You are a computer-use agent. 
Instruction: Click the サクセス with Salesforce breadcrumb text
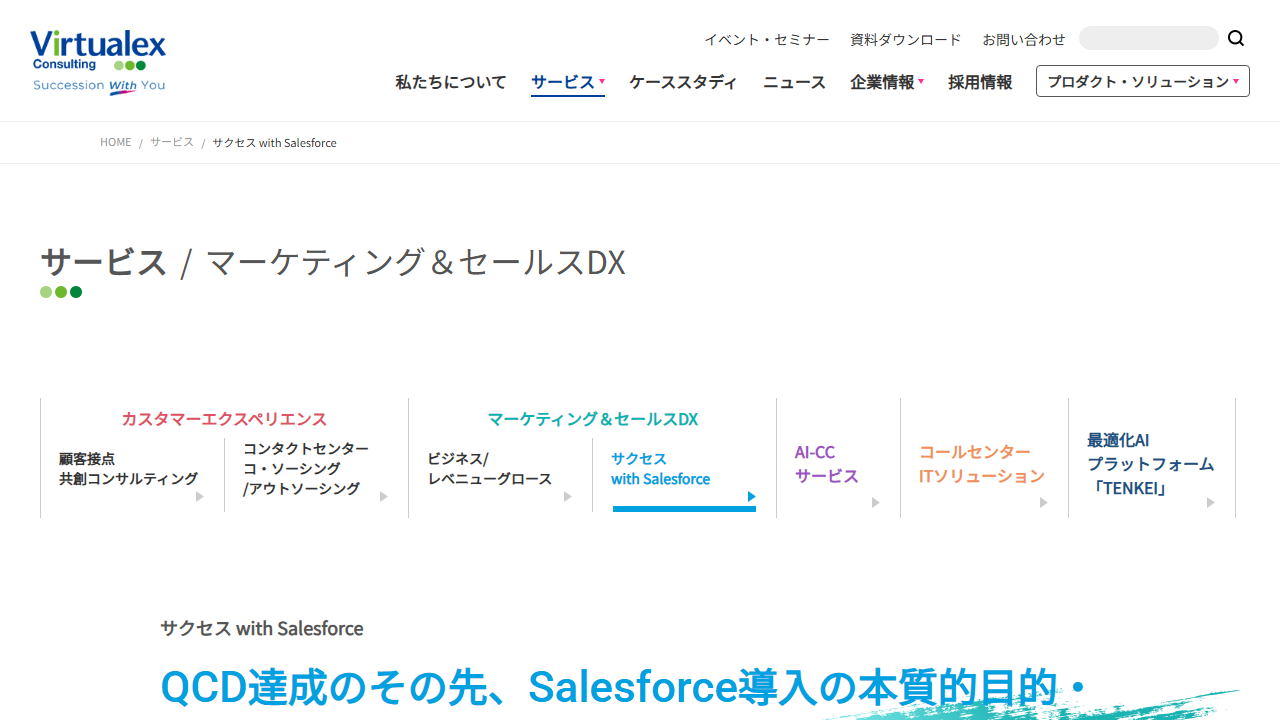274,143
